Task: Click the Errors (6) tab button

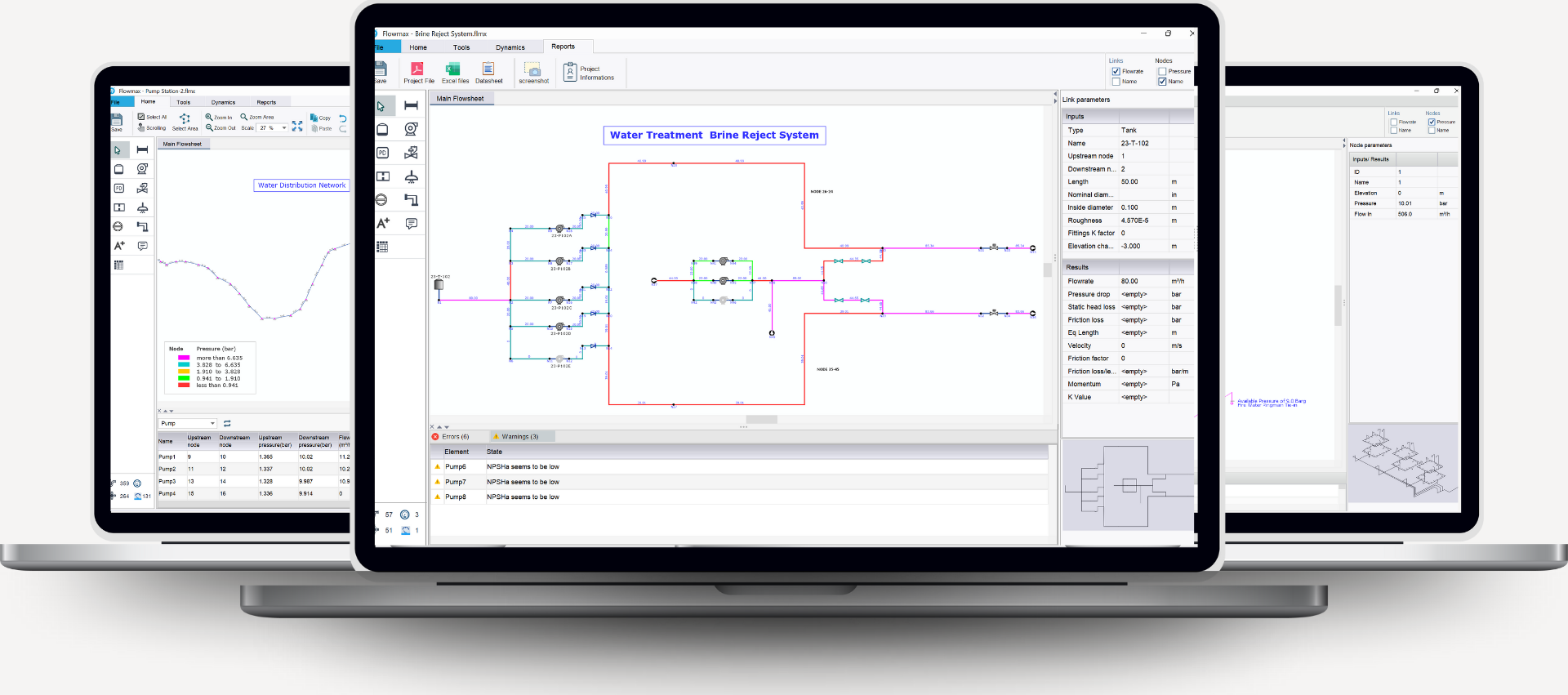Action: point(452,437)
